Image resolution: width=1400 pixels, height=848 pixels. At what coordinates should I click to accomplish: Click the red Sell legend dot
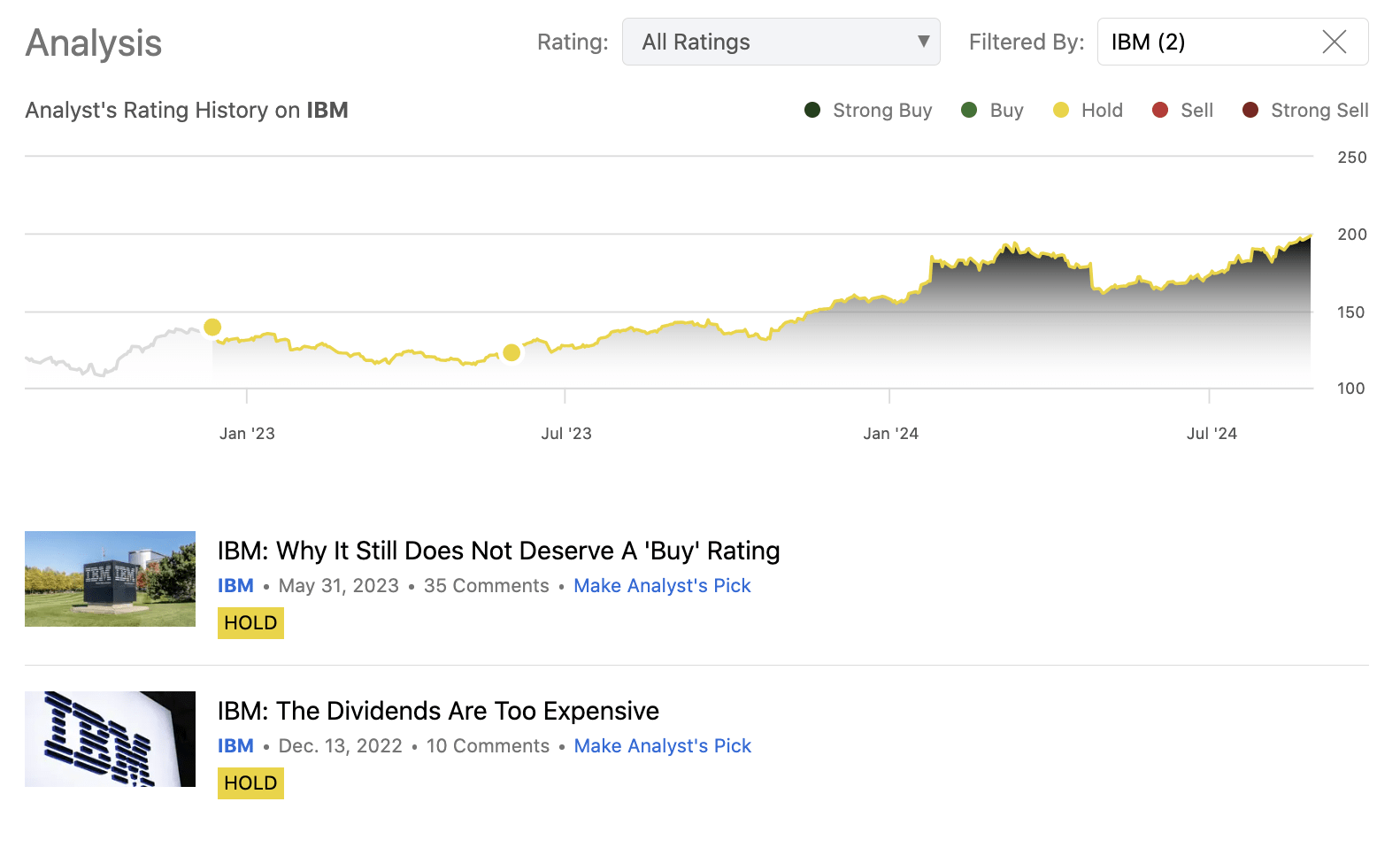coord(1160,110)
